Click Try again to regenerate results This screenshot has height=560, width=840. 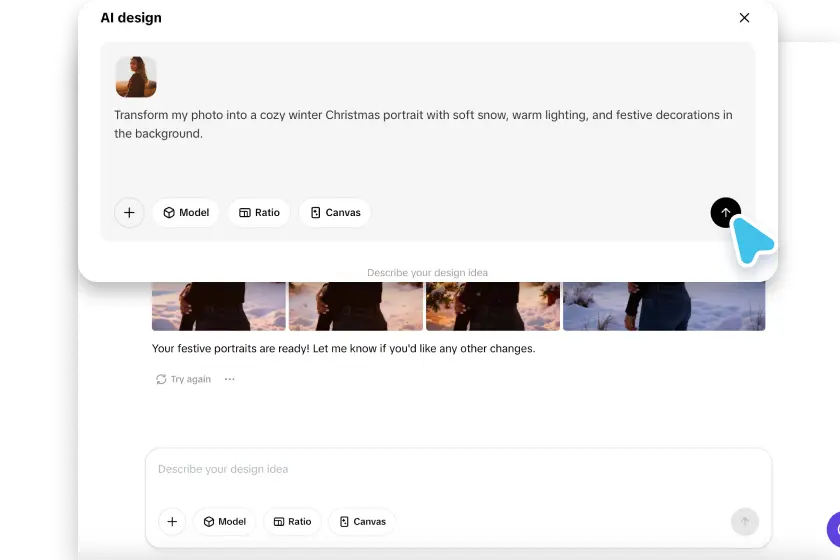tap(184, 380)
